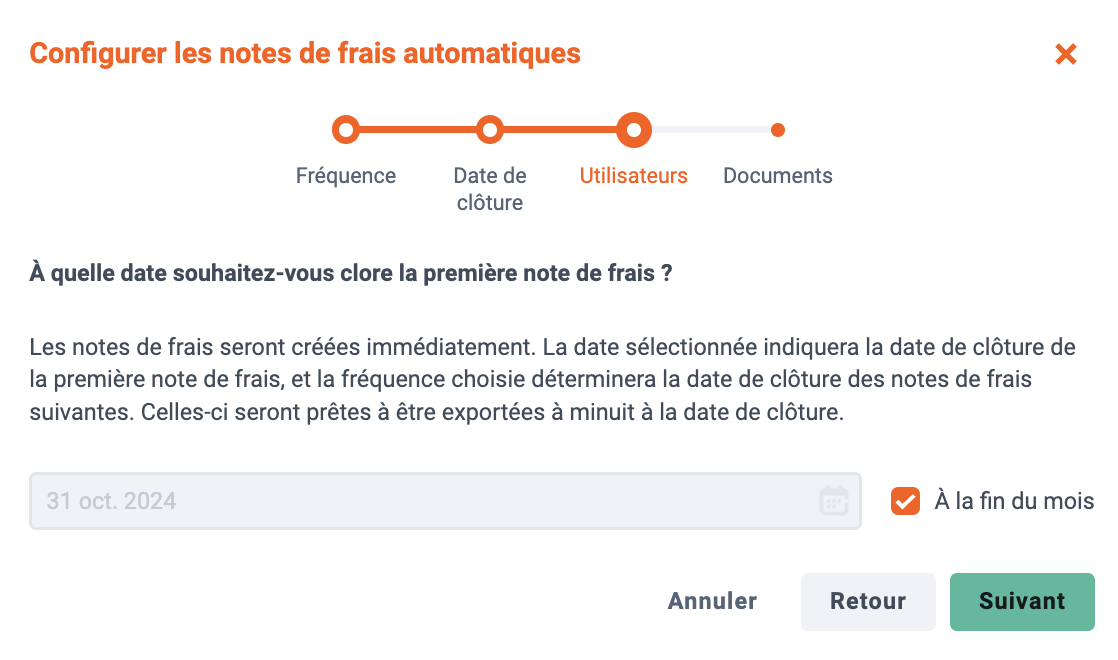Viewport: 1118px width, 660px height.
Task: Click the Suivant button
Action: pos(1022,602)
